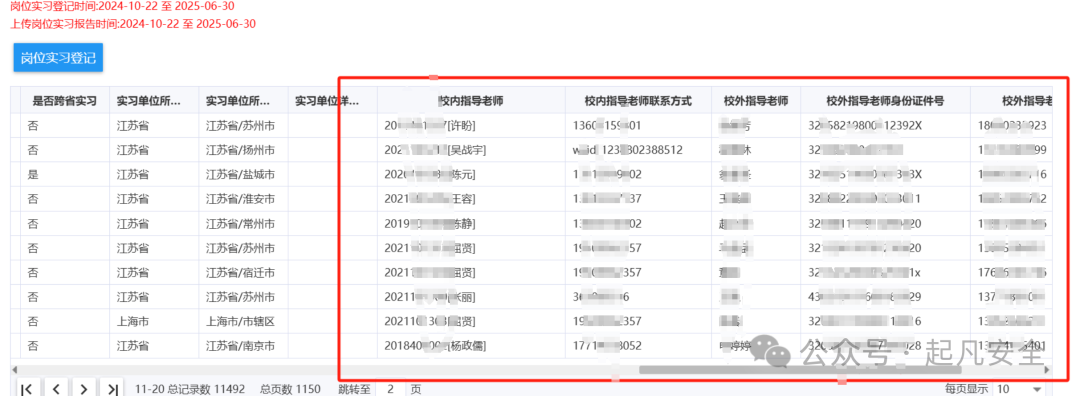Click the 上海市 province cell
The height and width of the screenshot is (396, 1080).
(x=154, y=322)
